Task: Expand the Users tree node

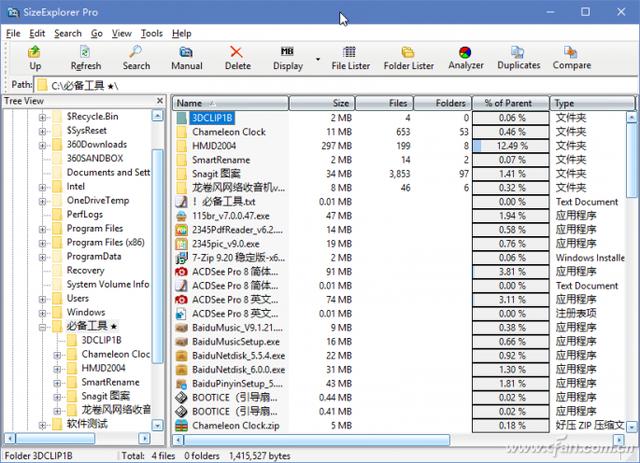Action: pyautogui.click(x=42, y=299)
